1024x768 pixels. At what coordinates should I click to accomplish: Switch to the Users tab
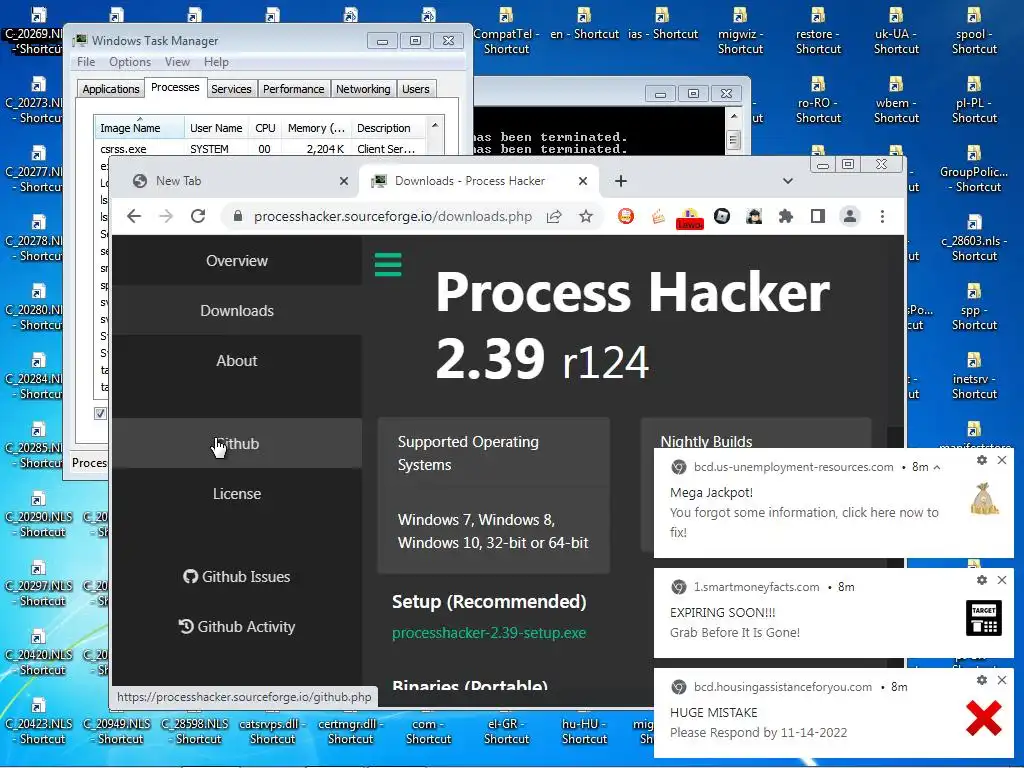tap(415, 89)
